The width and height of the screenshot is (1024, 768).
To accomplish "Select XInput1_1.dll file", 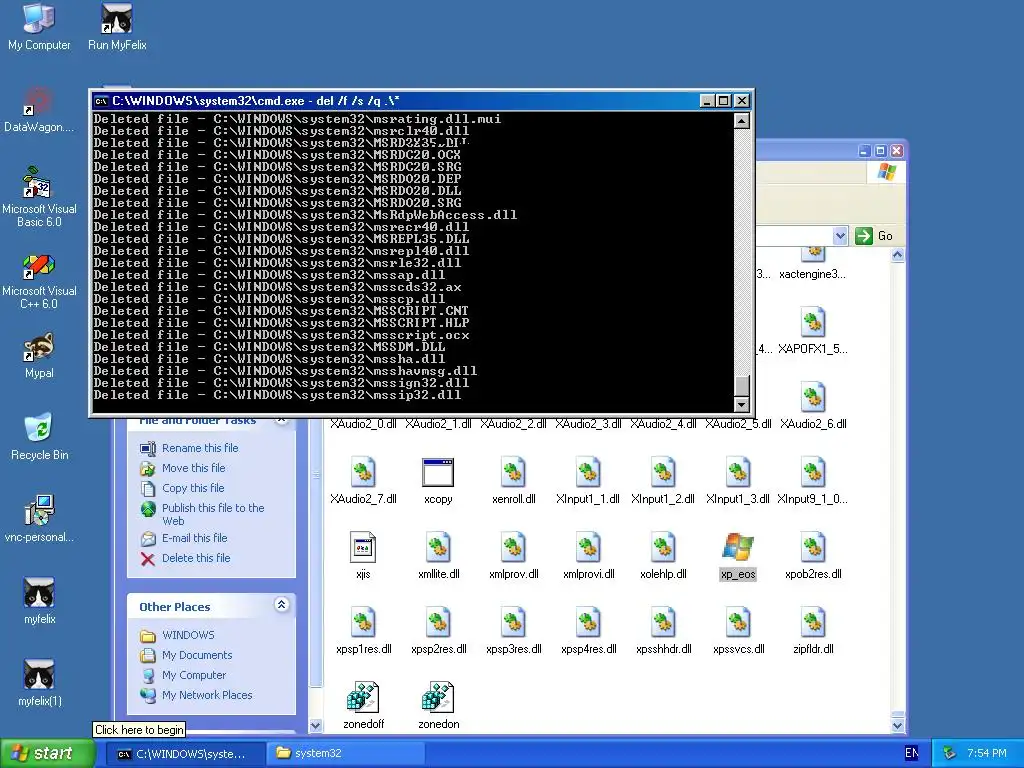I will 588,481.
